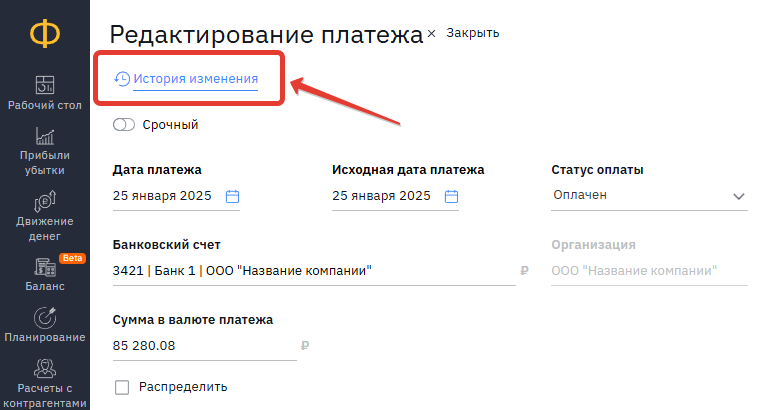Click the Сумма в валюте платежа label
The height and width of the screenshot is (410, 768).
click(192, 320)
